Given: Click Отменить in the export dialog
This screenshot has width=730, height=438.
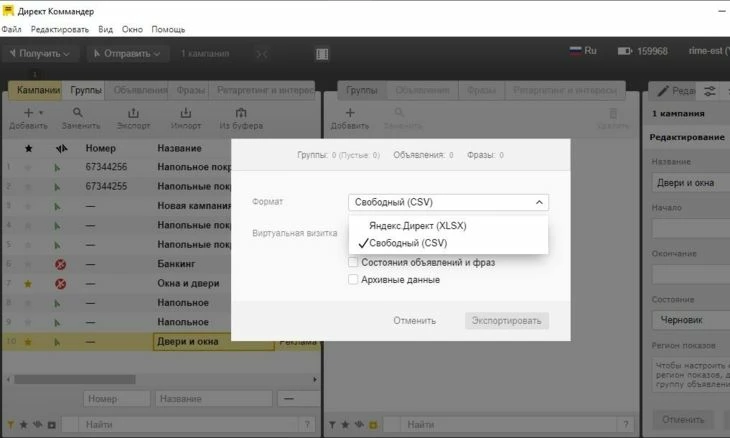Looking at the screenshot, I should tap(414, 321).
